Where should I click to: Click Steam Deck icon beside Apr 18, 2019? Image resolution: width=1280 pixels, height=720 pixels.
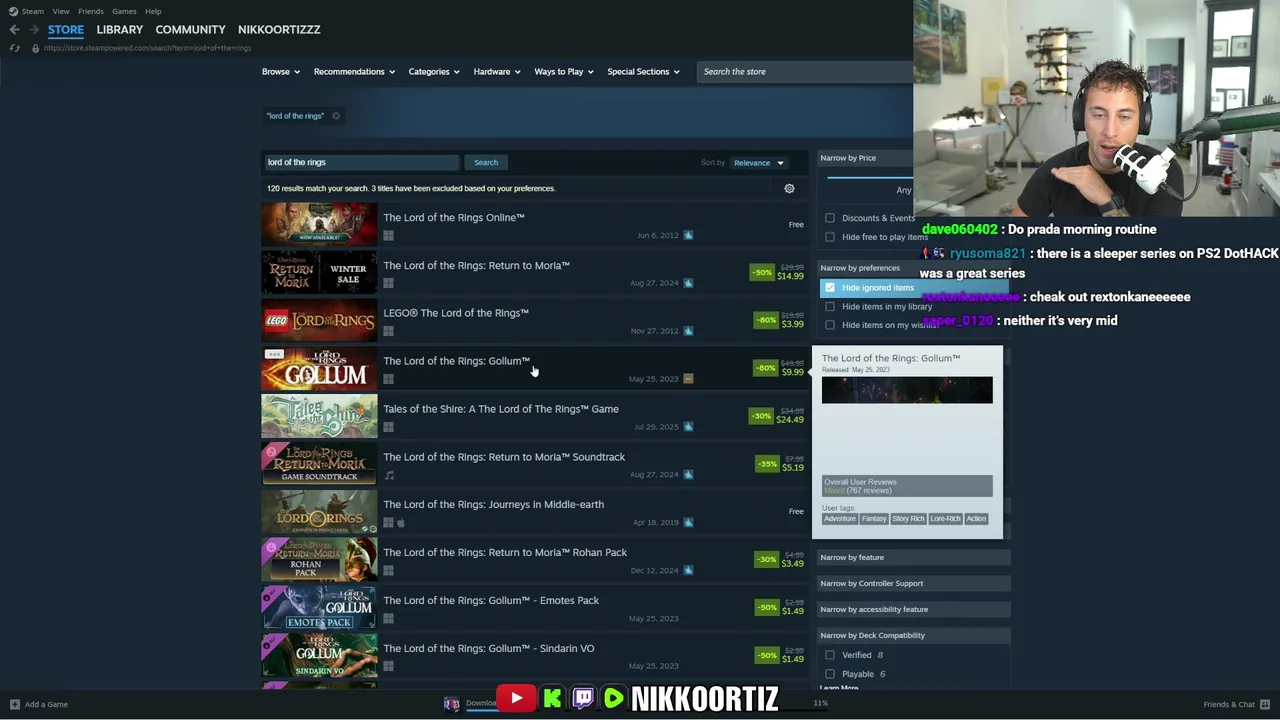coord(688,522)
